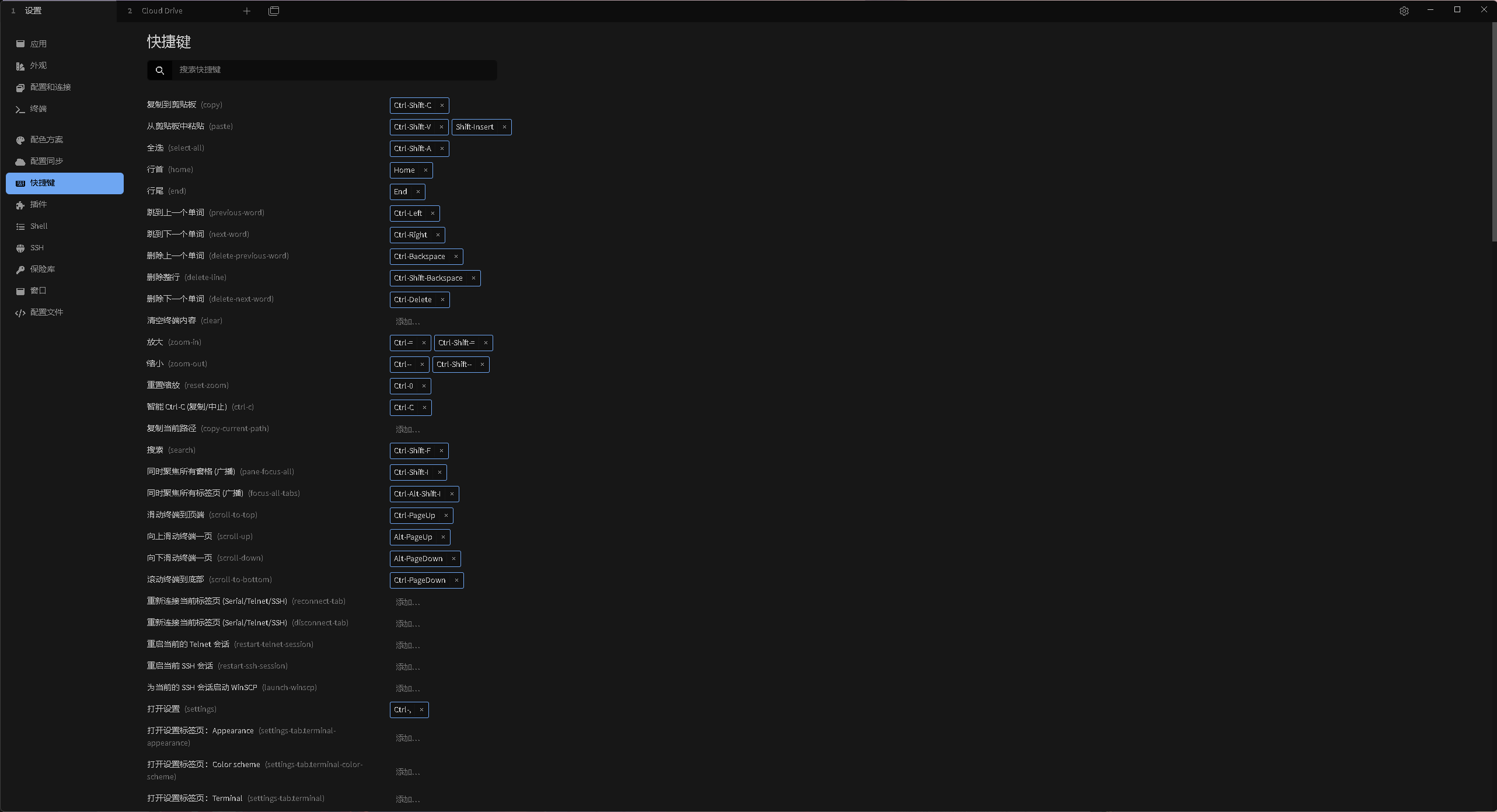Image resolution: width=1497 pixels, height=812 pixels.
Task: Select the 终端 terminal prompt icon
Action: click(20, 109)
